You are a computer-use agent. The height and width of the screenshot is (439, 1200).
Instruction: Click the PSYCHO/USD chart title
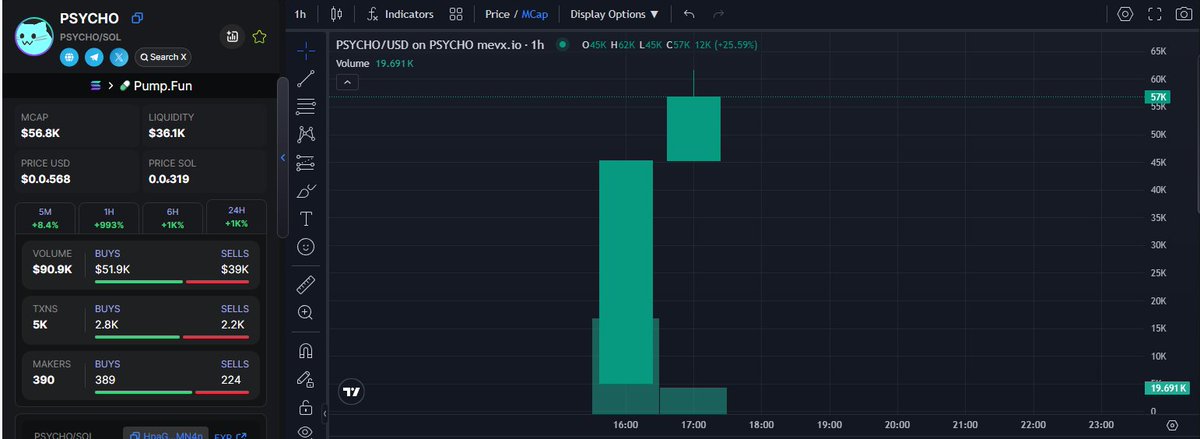pos(440,44)
